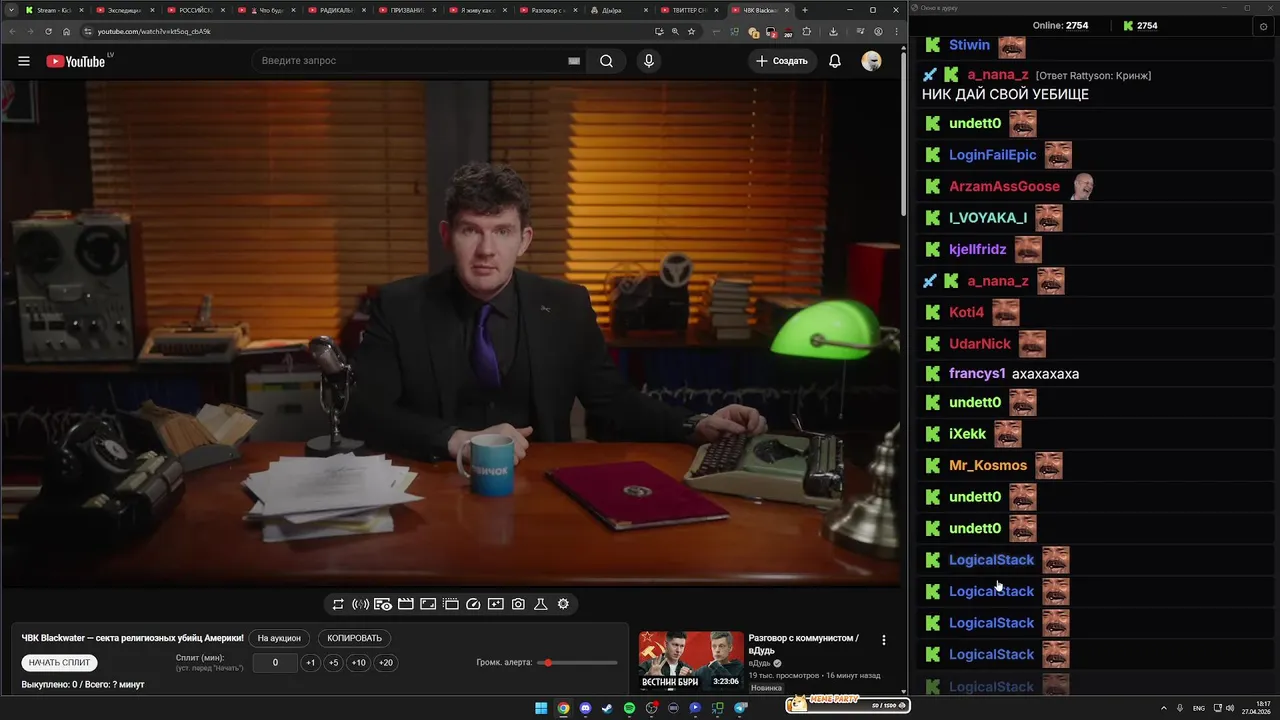This screenshot has width=1280, height=720.
Task: Open Steam from the taskbar
Action: [607, 708]
